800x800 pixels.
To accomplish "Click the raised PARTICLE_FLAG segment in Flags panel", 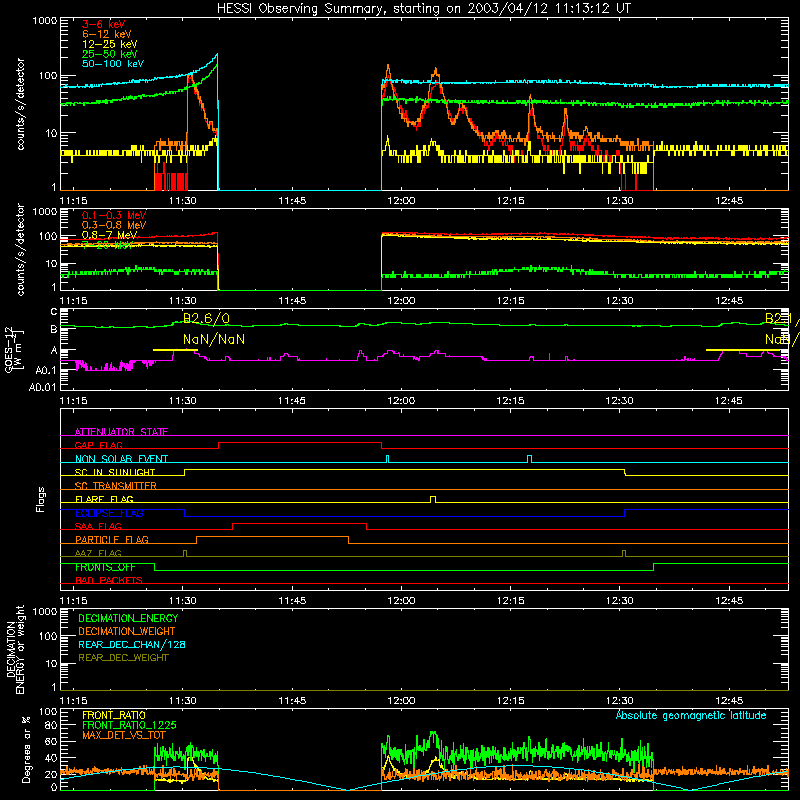I will [x=272, y=537].
